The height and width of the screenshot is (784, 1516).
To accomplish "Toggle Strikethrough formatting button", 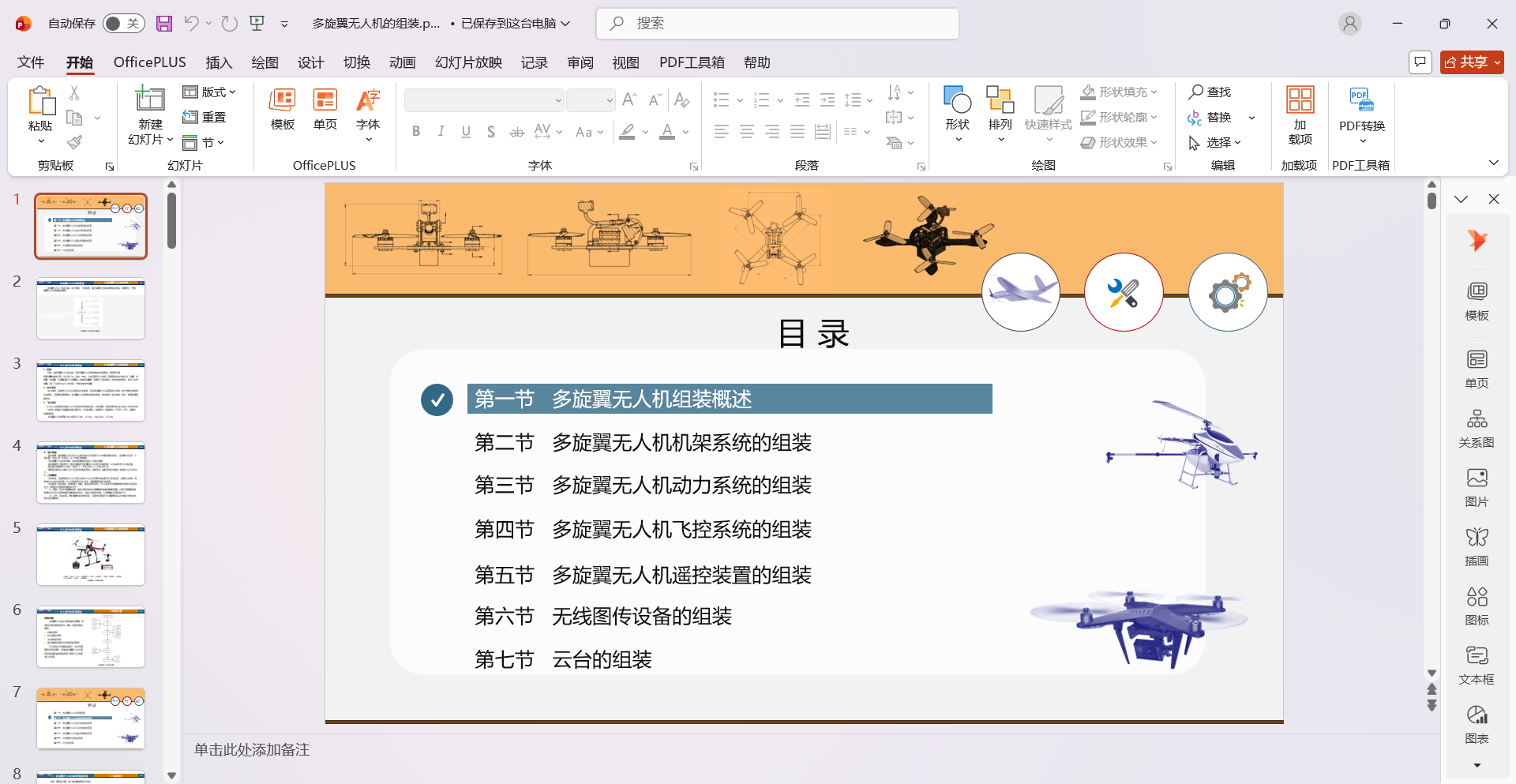I will tap(516, 132).
